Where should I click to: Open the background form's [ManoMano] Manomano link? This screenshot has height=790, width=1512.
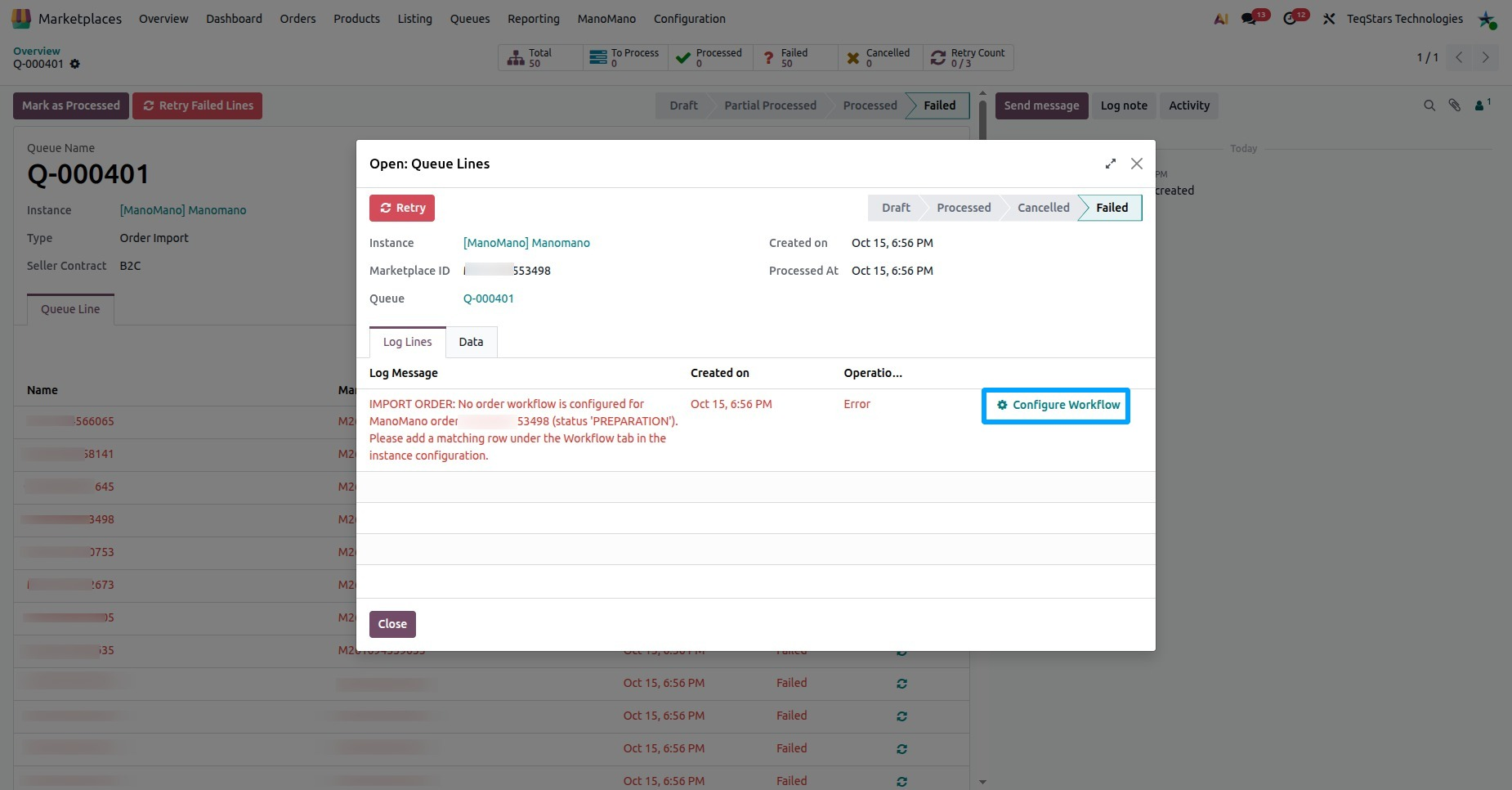tap(183, 210)
